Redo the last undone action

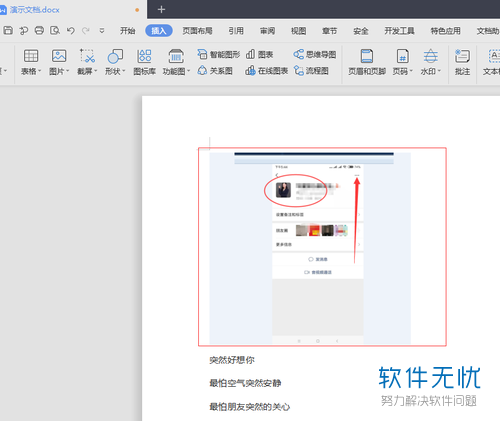(86, 31)
